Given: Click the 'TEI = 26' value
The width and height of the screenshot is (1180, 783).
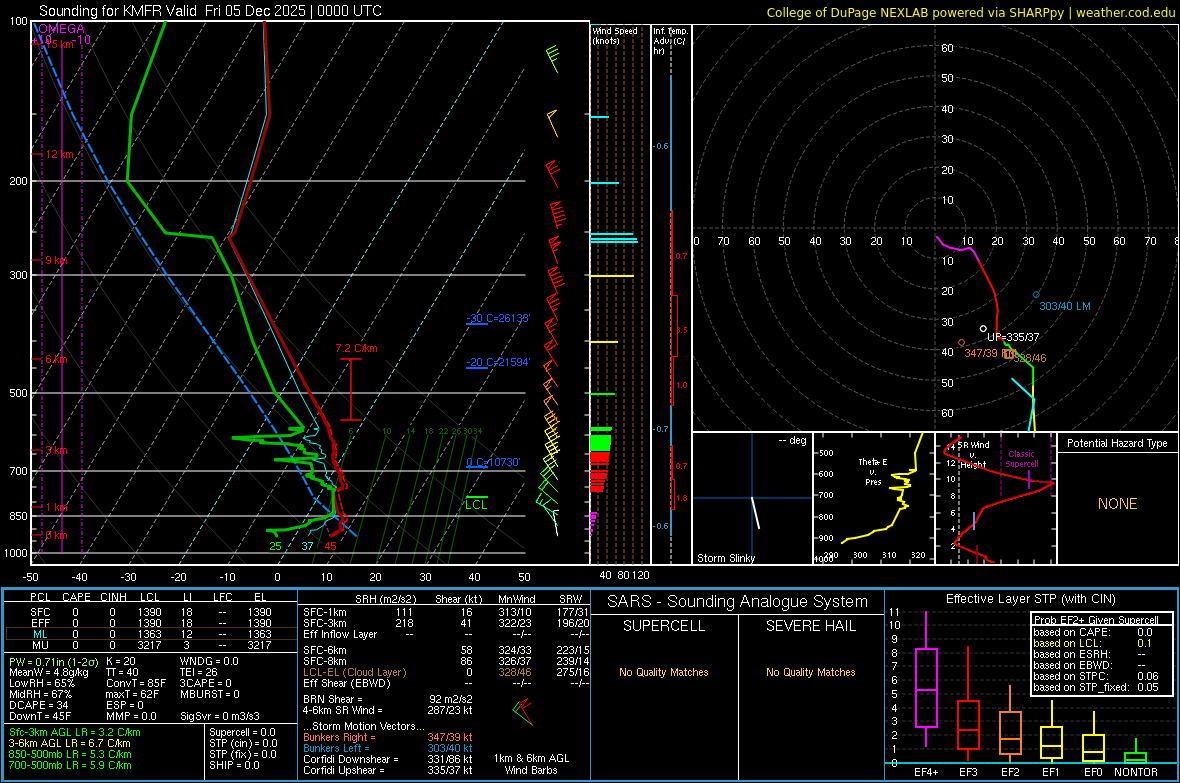Looking at the screenshot, I should [199, 672].
